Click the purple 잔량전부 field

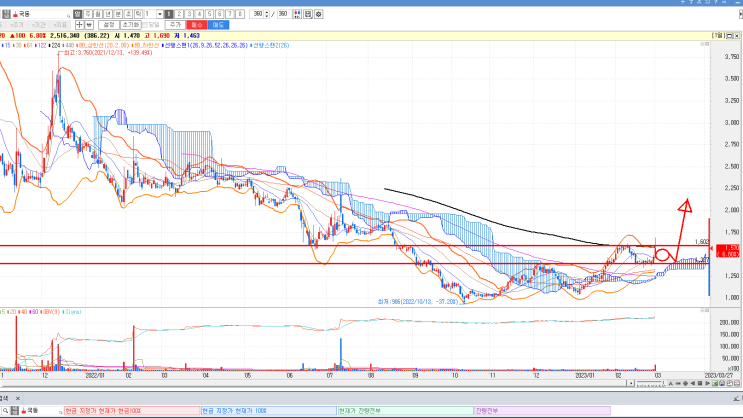(x=542, y=410)
